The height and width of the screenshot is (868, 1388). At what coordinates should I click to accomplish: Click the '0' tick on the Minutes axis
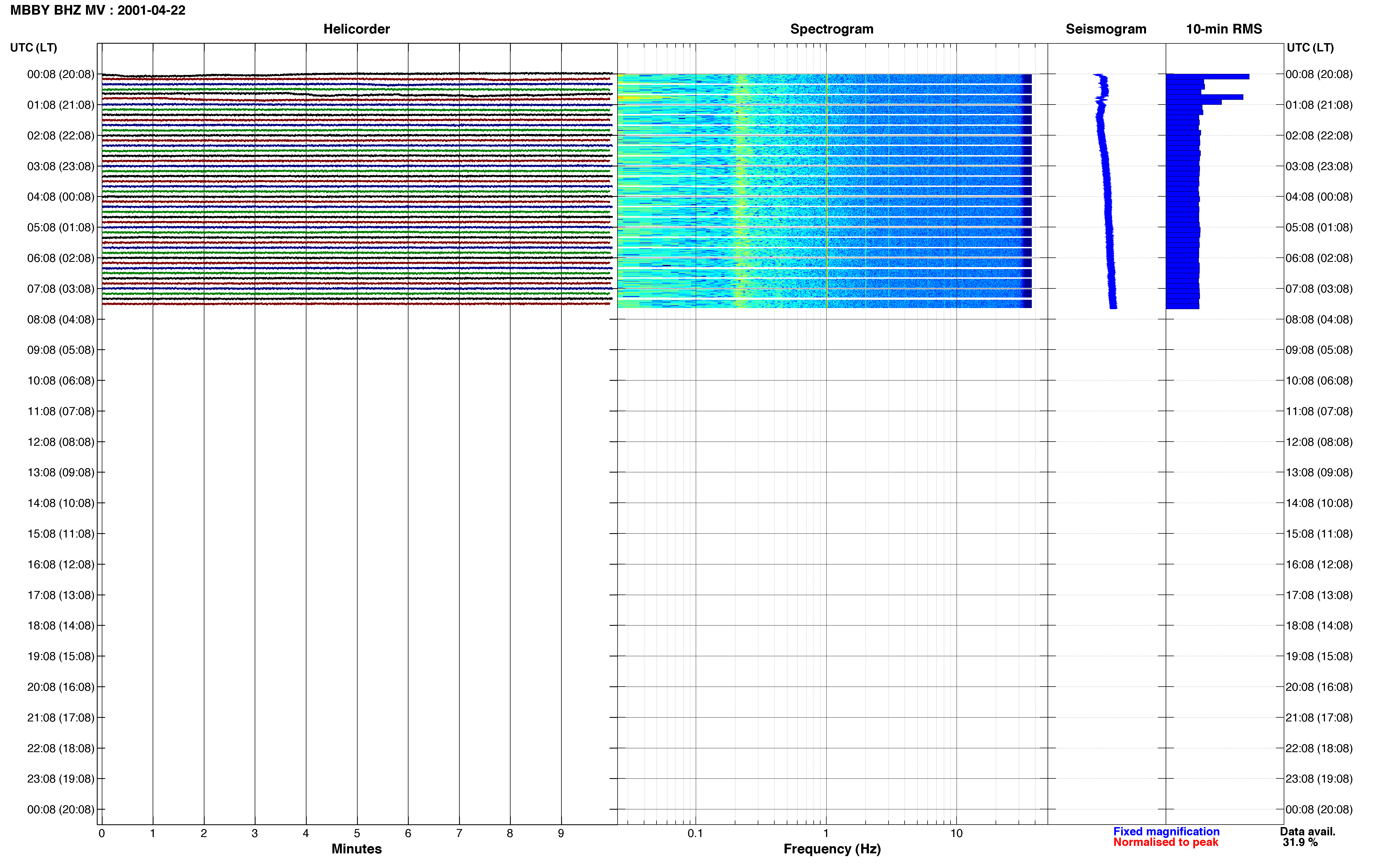point(101,833)
